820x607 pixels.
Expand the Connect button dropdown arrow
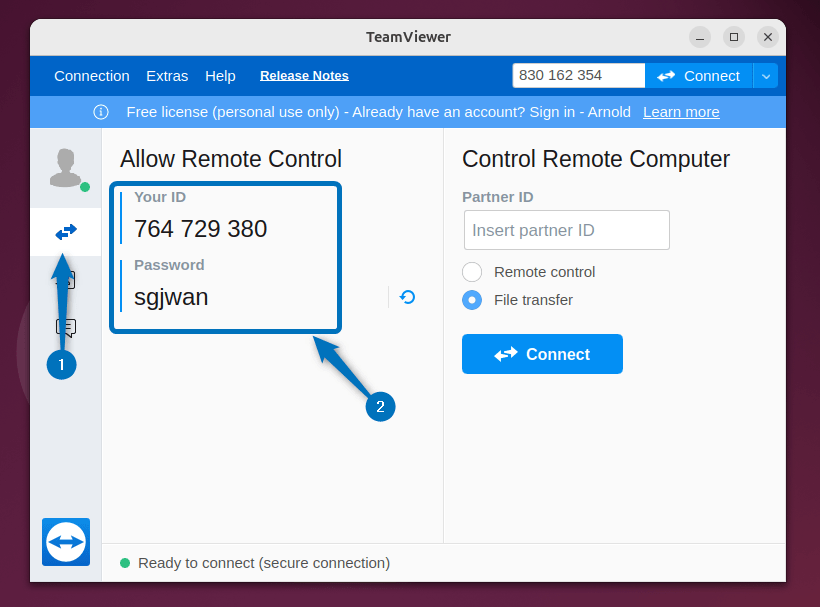tap(766, 76)
